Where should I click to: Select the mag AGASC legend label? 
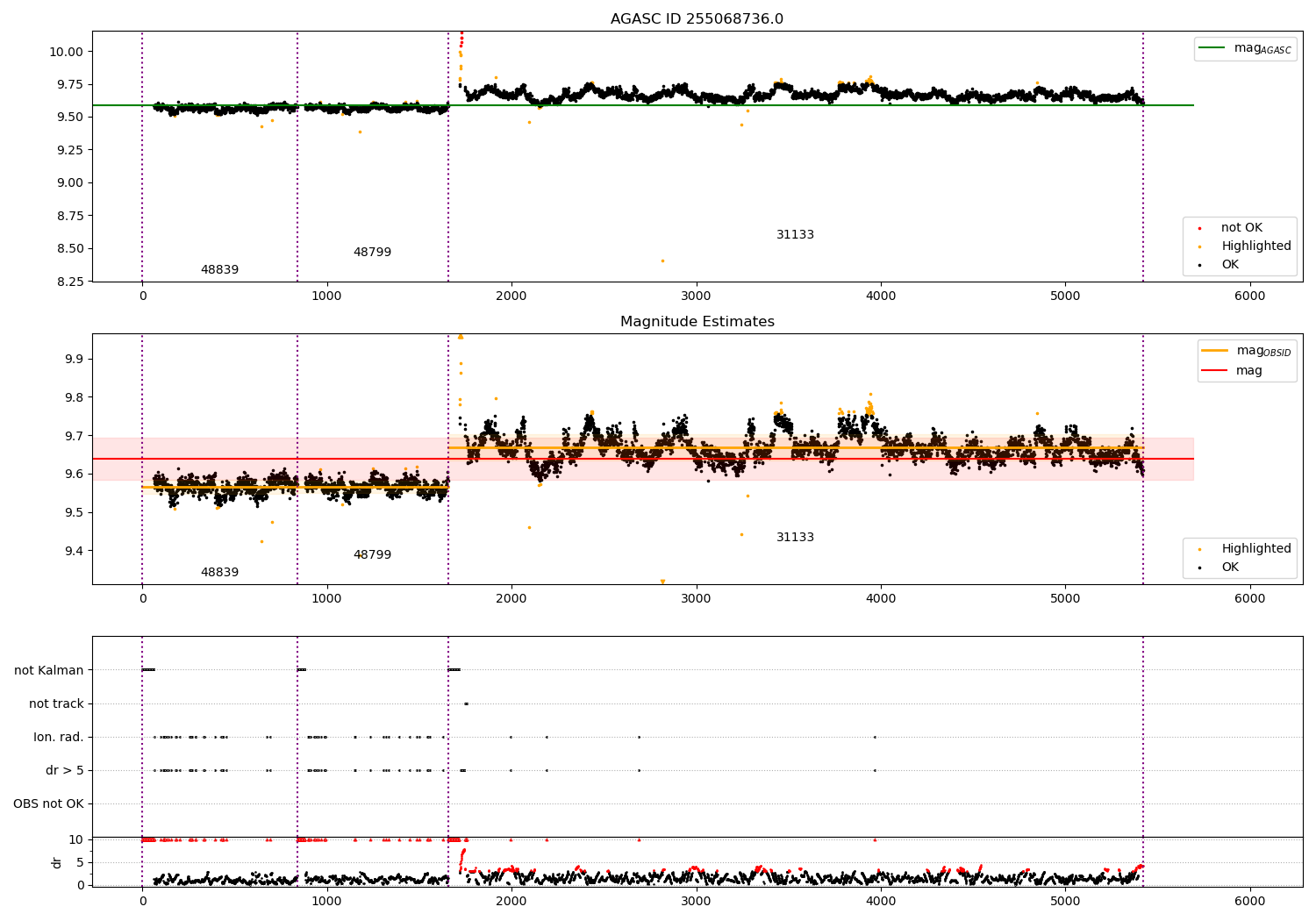tap(1262, 48)
